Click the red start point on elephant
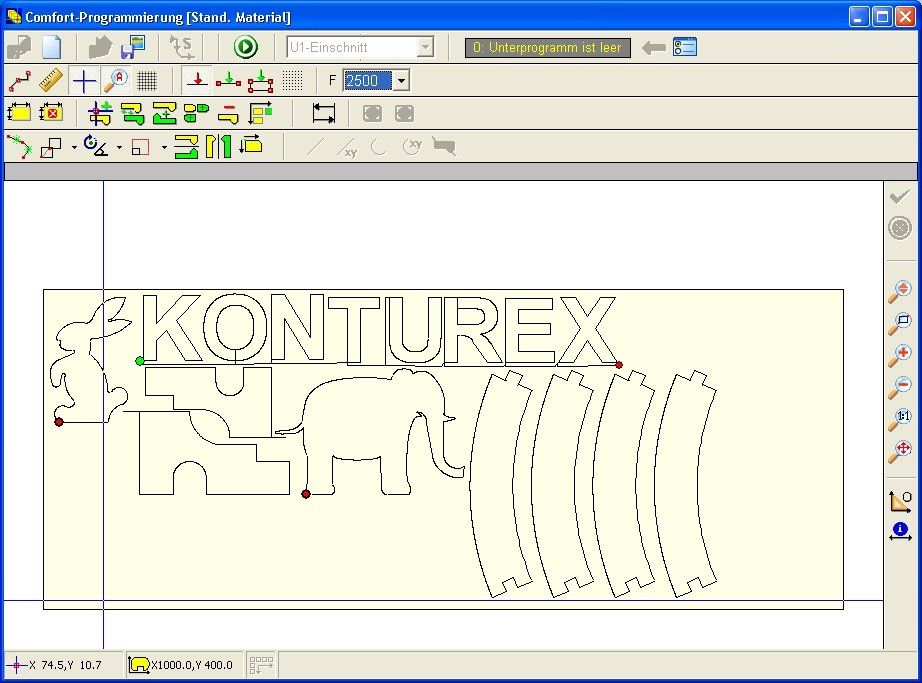This screenshot has width=922, height=683. coord(306,494)
